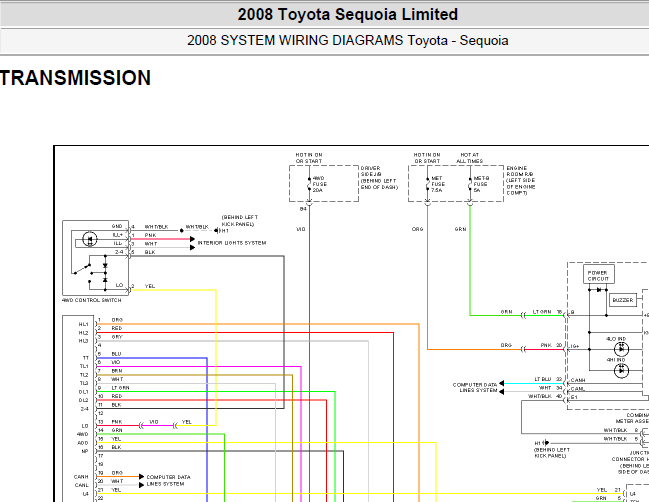649x502 pixels.
Task: Click the 'DRIVER SIDE J/B' description
Action: pos(379,178)
